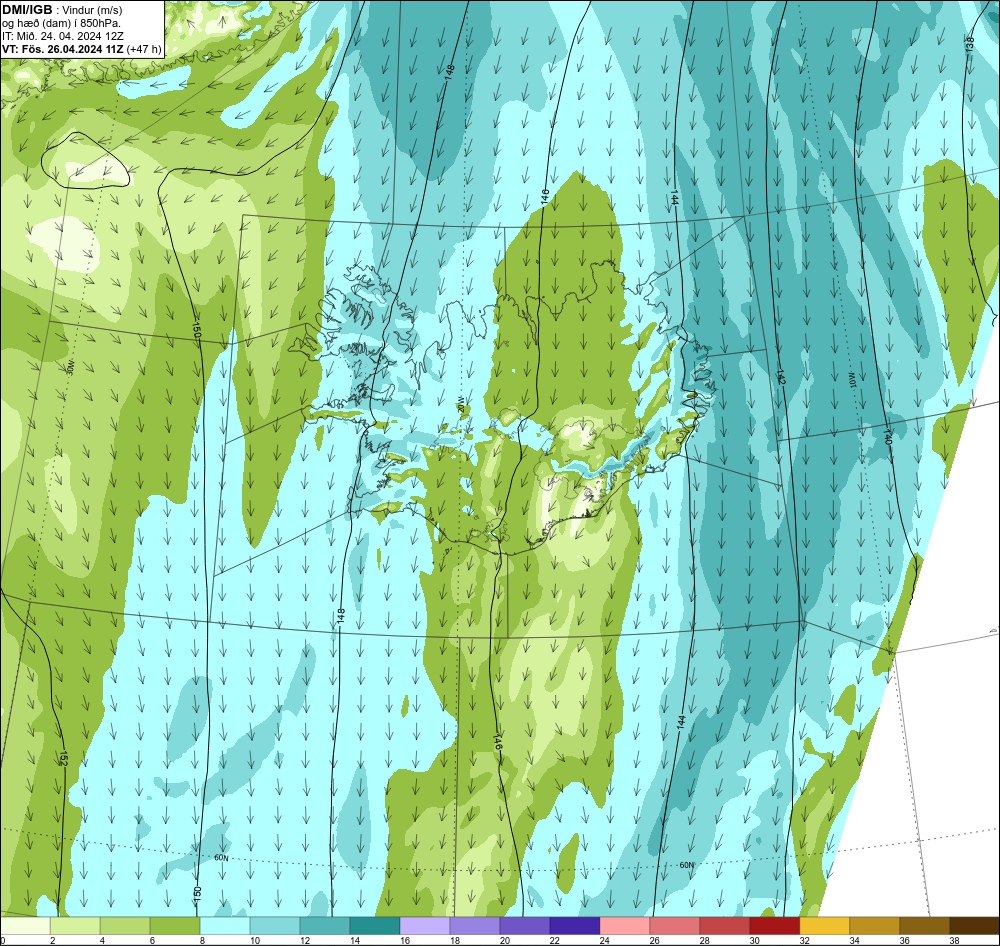Click the legend scale number 38
Screen dimensions: 1000x946
pyautogui.click(x=954, y=940)
